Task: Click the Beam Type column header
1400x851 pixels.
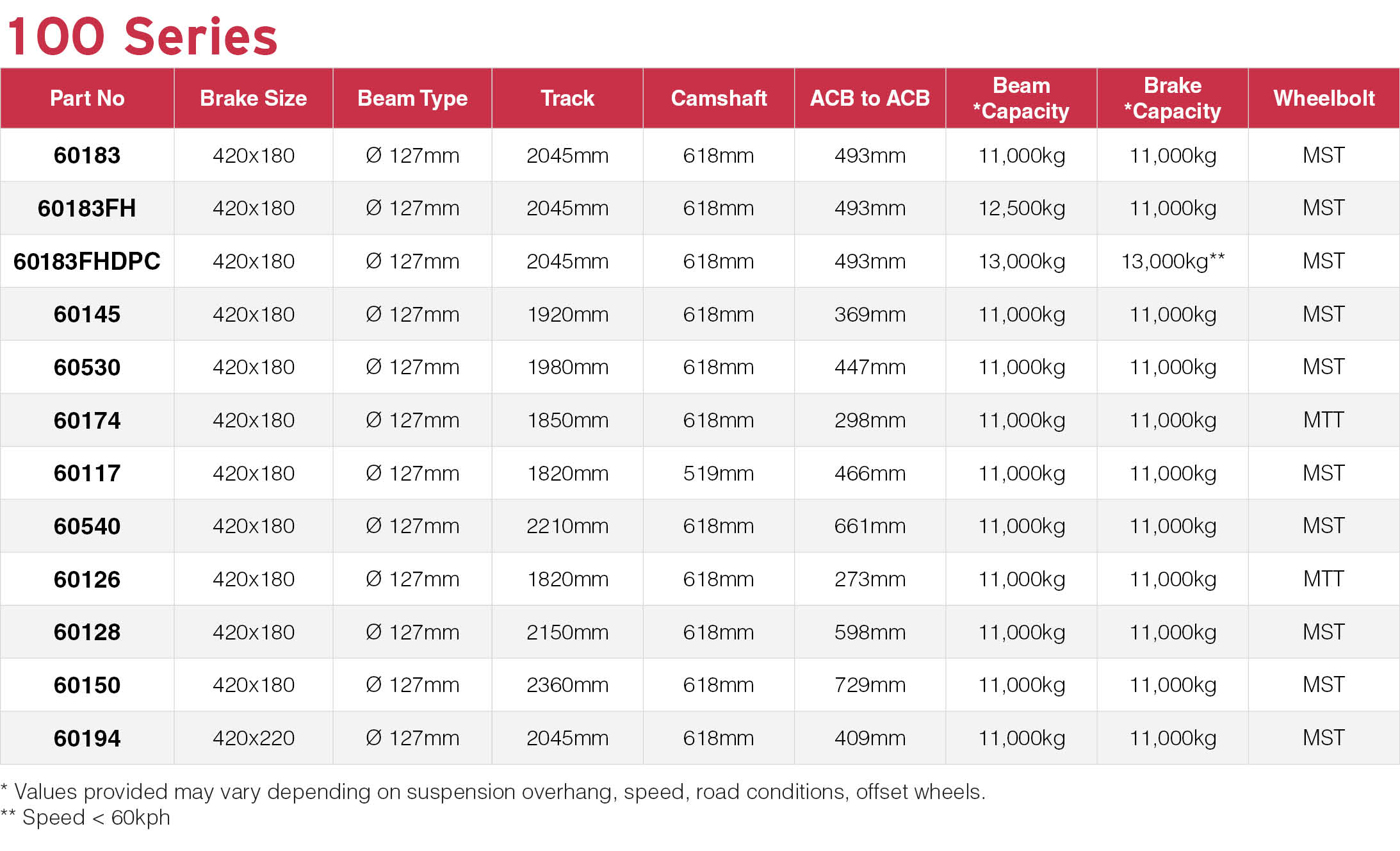Action: point(412,98)
